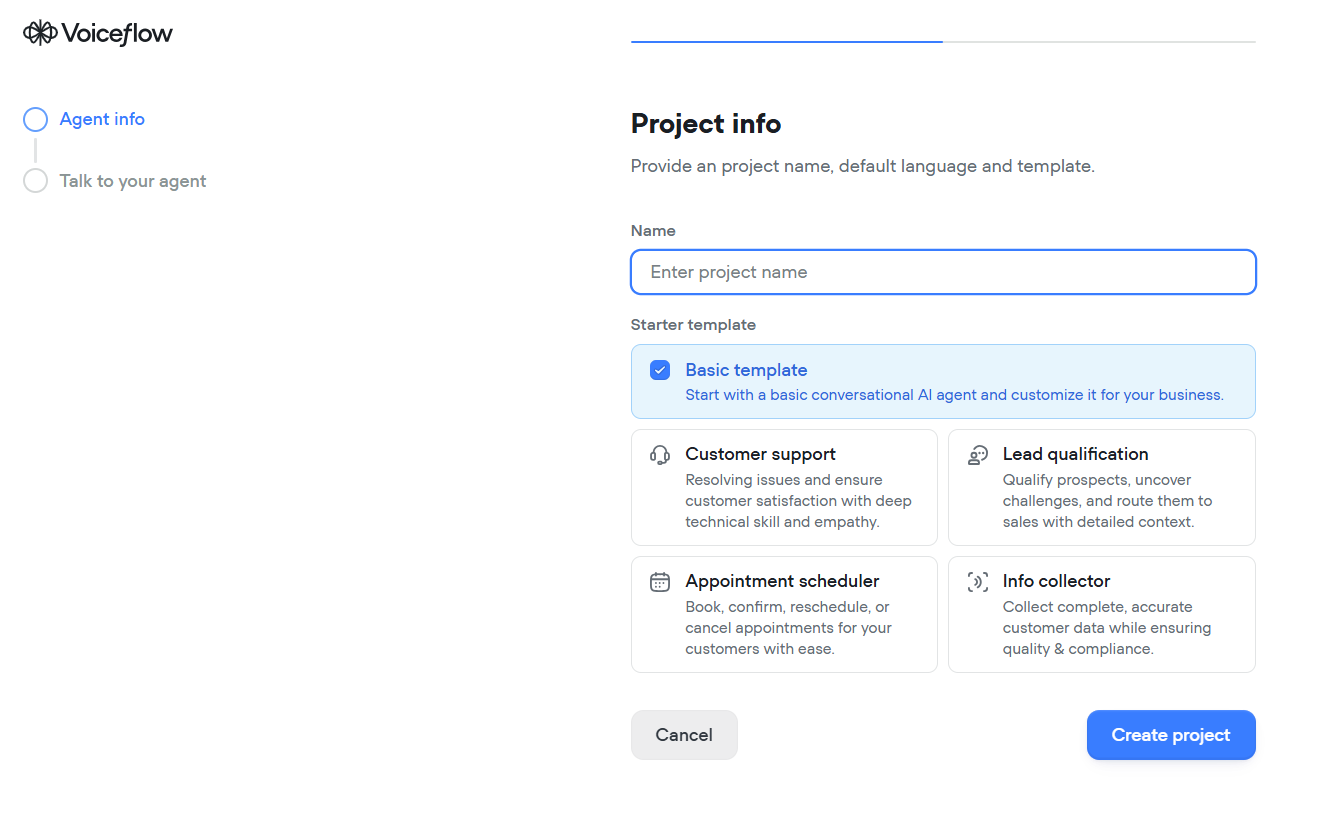Open the Agent info step

coord(102,119)
